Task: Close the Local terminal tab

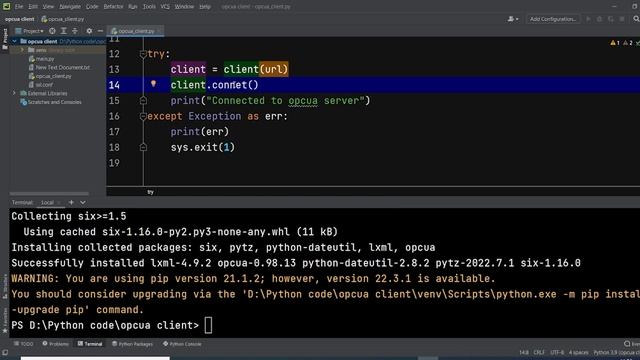Action: point(59,202)
